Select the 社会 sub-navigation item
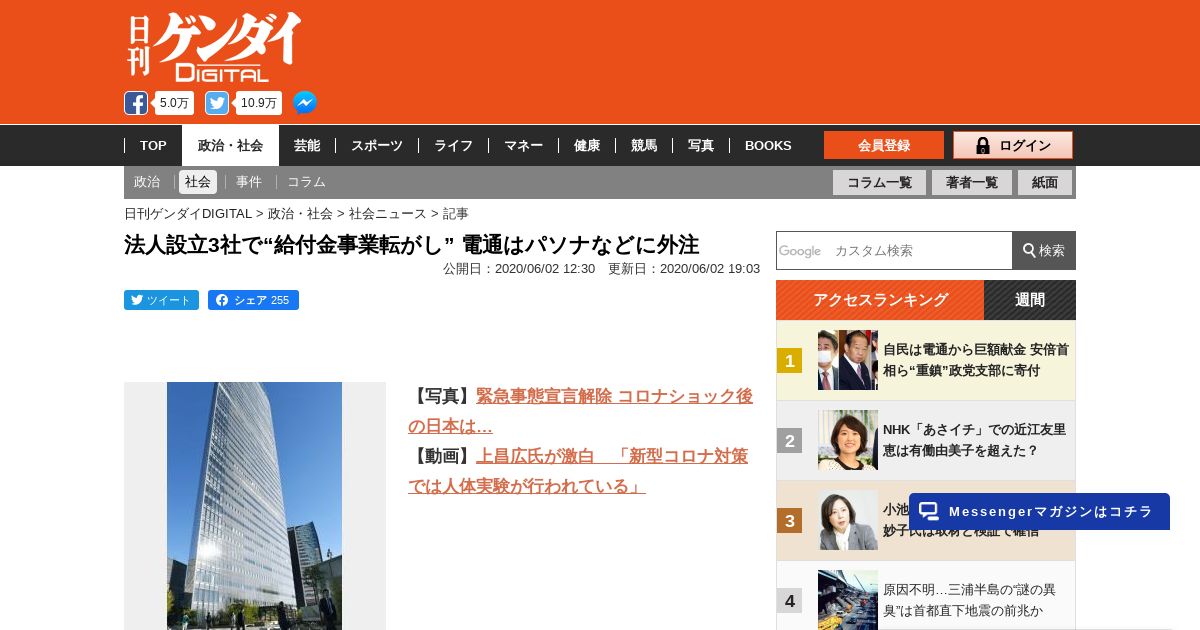 198,182
